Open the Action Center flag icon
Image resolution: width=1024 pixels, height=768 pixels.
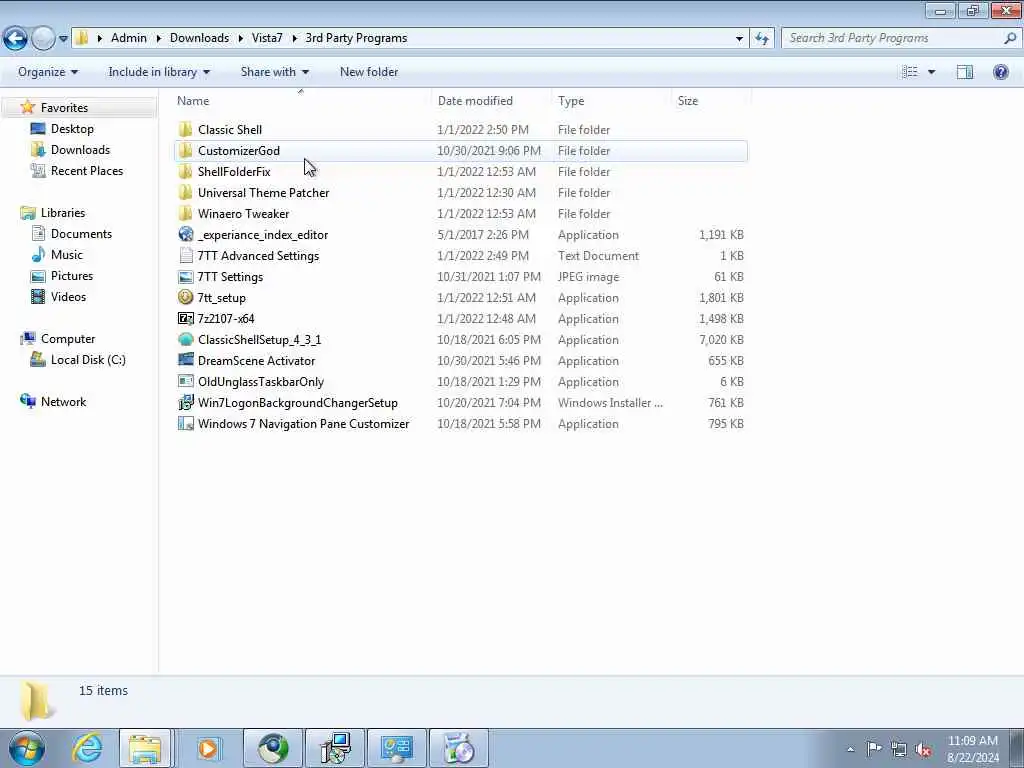pos(874,749)
